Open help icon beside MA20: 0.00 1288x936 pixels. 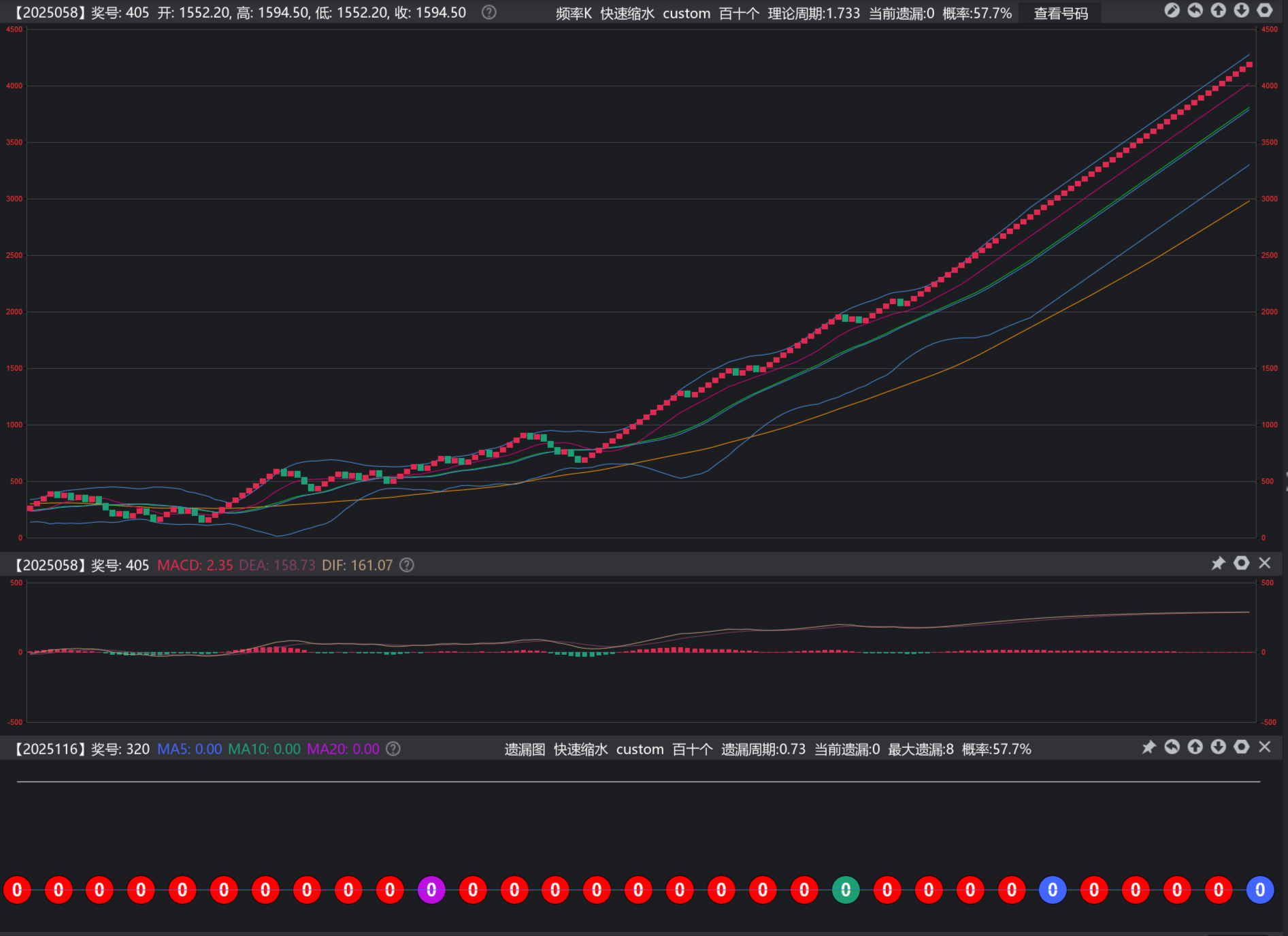pos(393,749)
